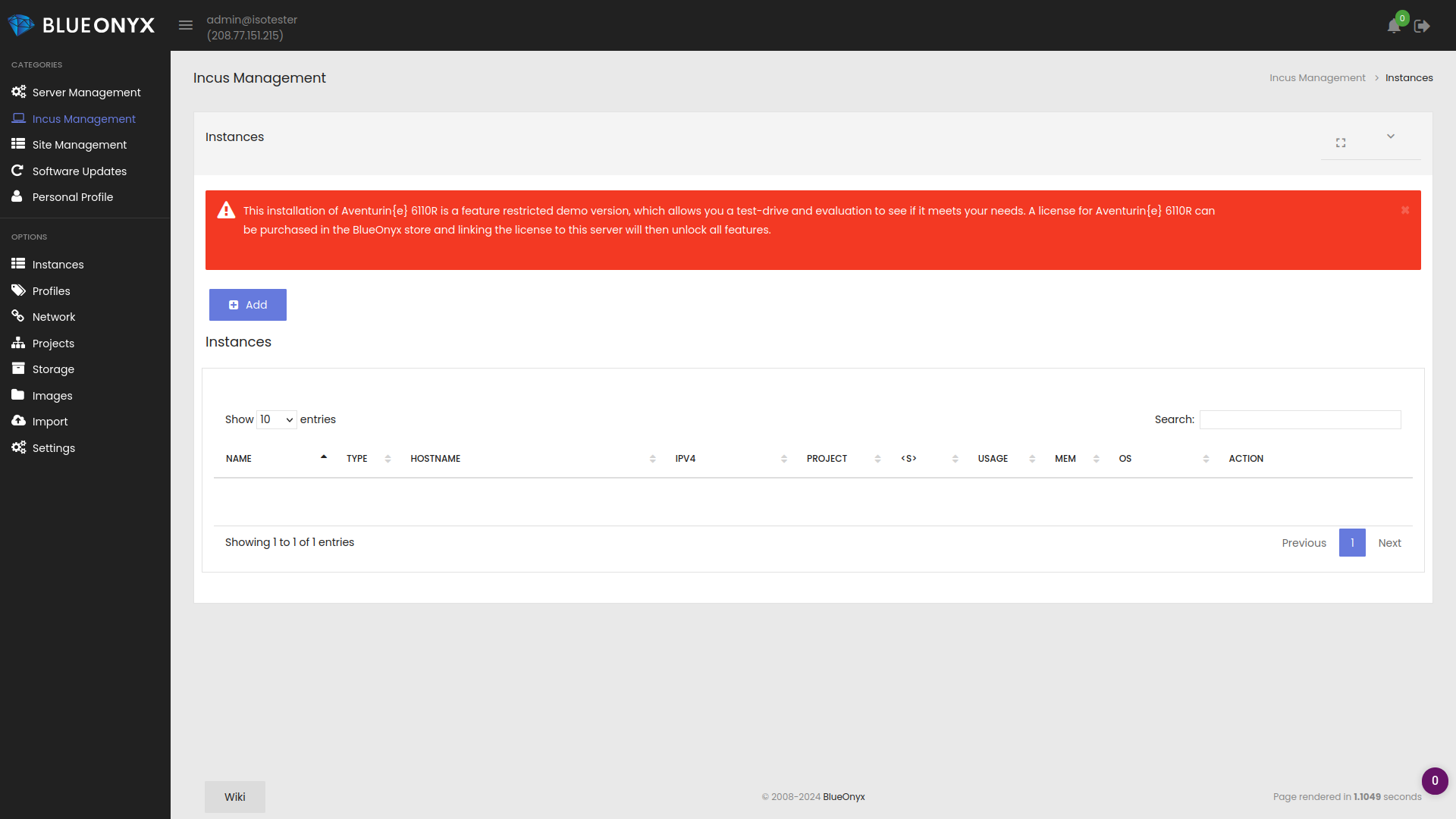Click the 'Showing 1 to 1 of 1 entries' text
The height and width of the screenshot is (819, 1456).
click(x=290, y=542)
